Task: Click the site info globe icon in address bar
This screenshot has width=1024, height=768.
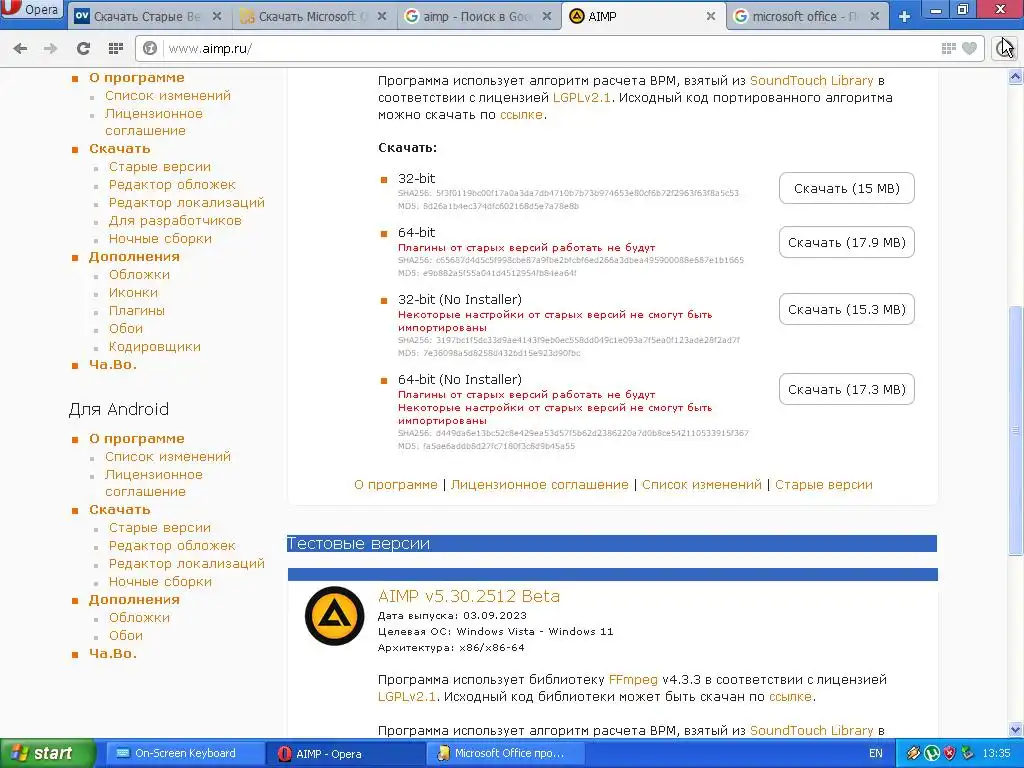Action: pyautogui.click(x=150, y=48)
